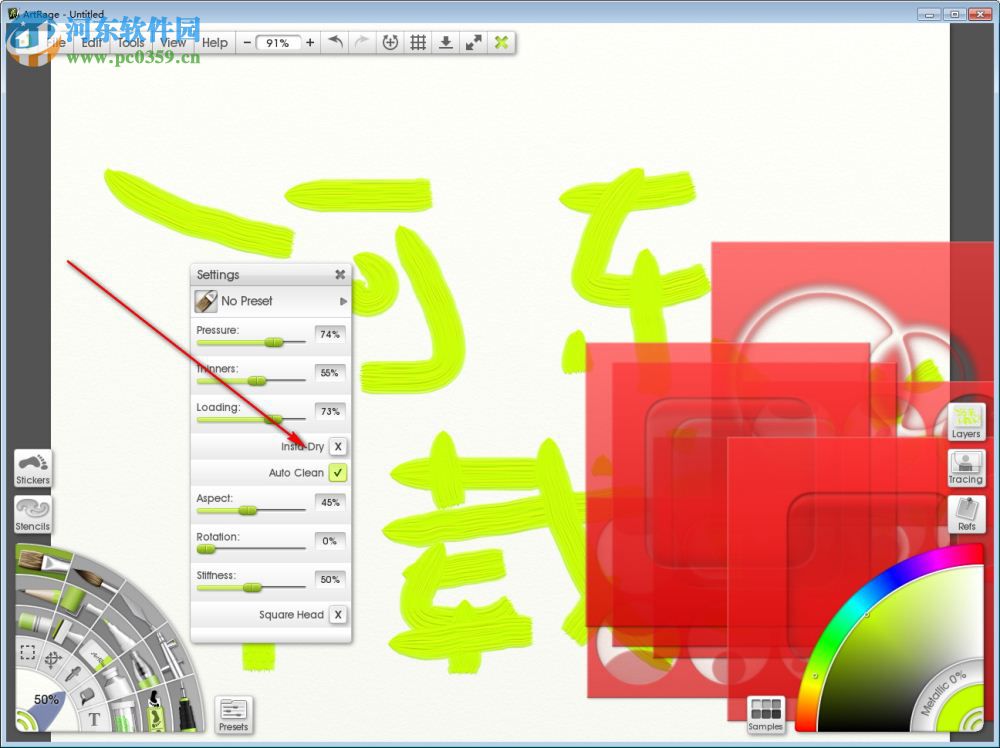This screenshot has height=748, width=1000.
Task: Click the Pressure slider handle
Action: click(274, 342)
